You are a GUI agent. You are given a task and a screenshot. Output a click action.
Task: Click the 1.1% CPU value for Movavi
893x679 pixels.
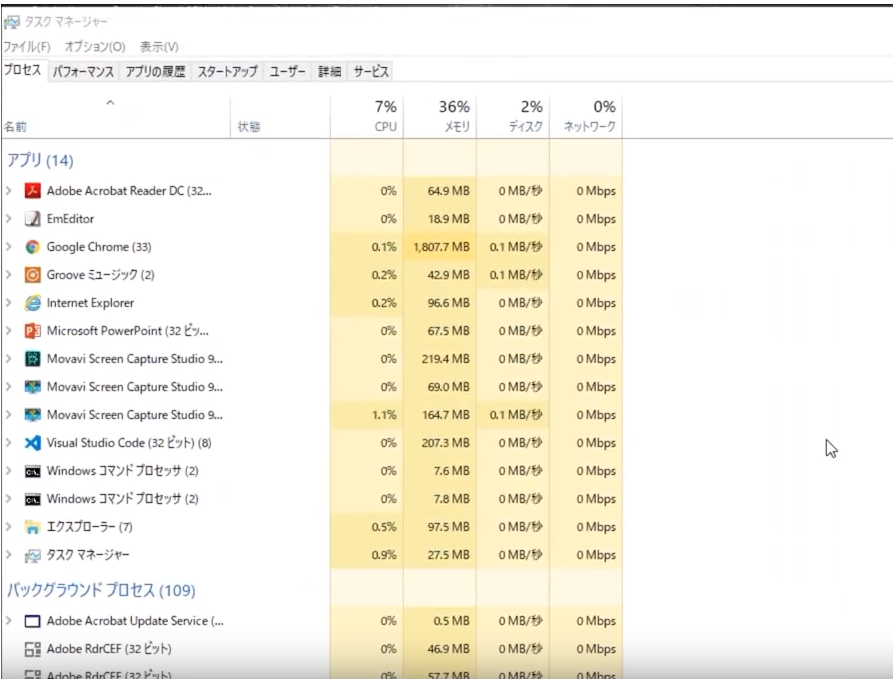[x=384, y=415]
